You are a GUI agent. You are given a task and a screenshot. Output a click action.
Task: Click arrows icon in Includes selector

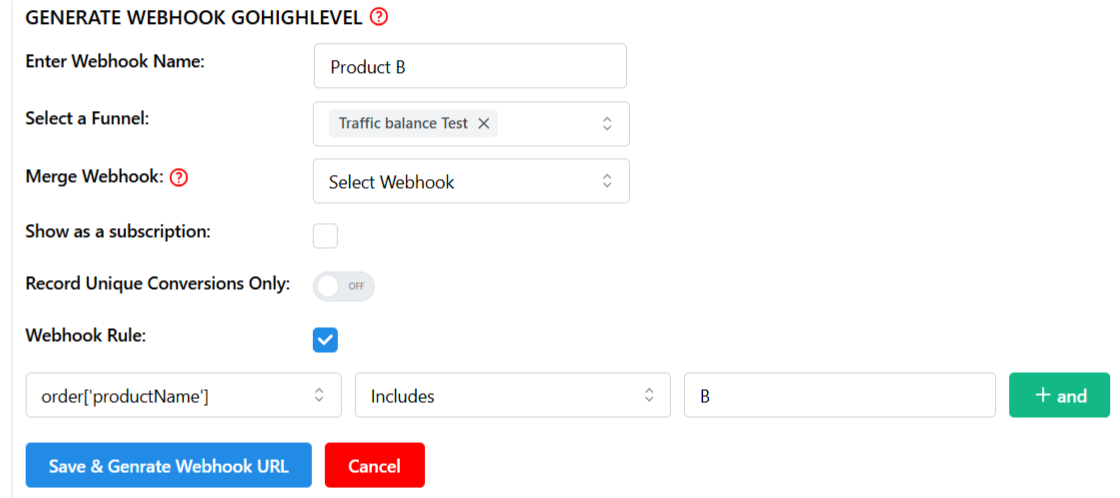(x=649, y=394)
